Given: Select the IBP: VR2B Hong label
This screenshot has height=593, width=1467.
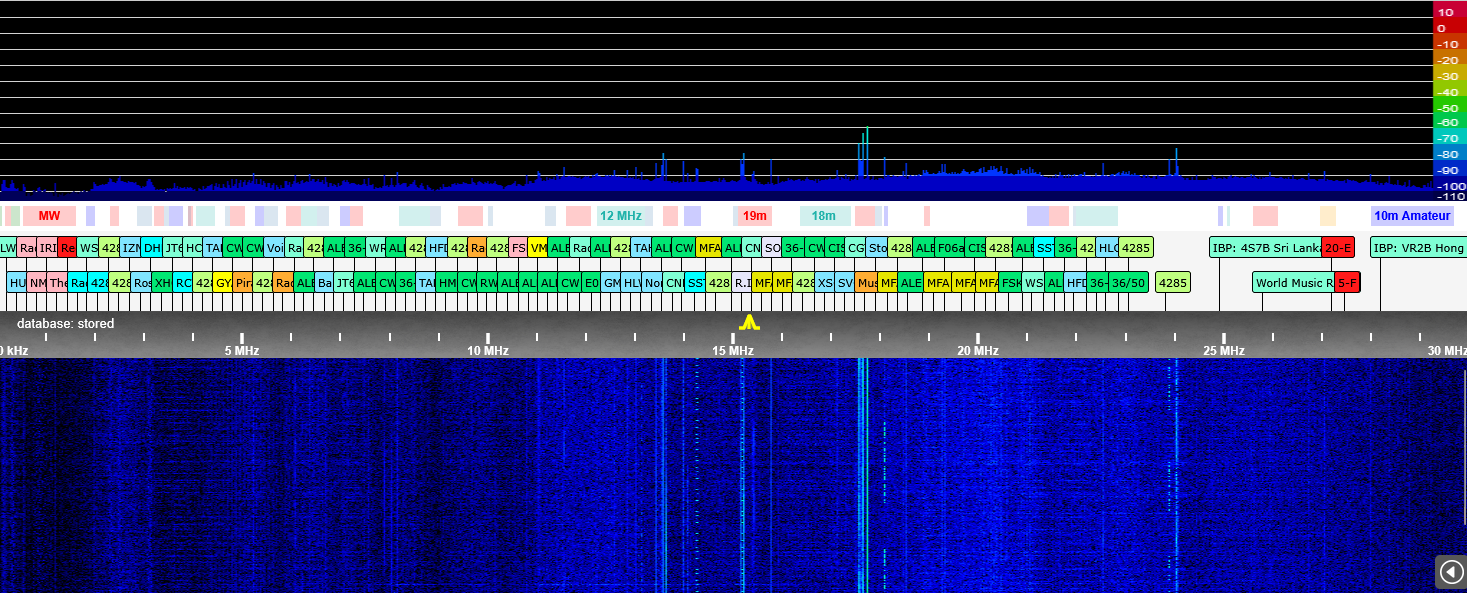Looking at the screenshot, I should tap(1418, 248).
